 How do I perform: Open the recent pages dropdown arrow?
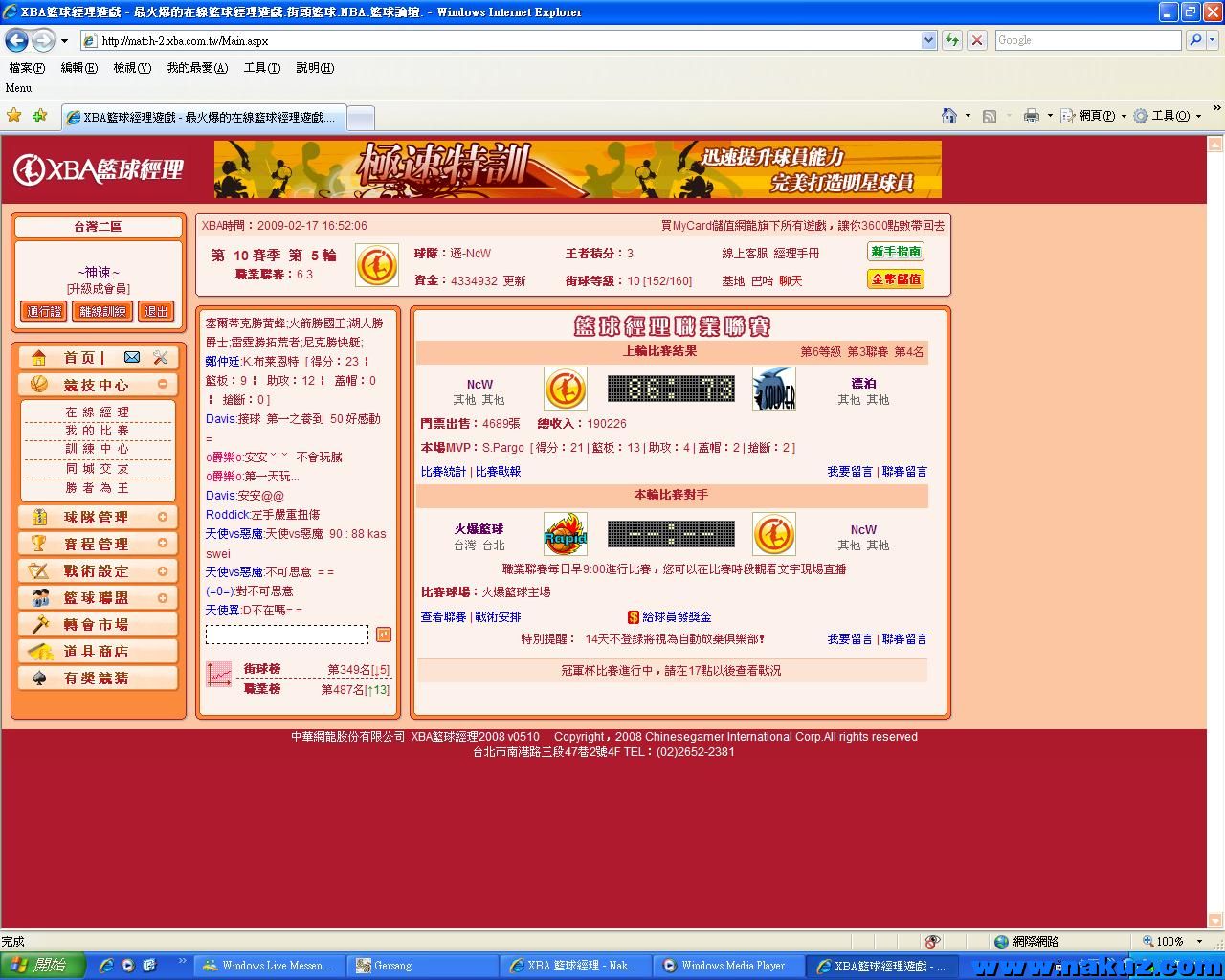(x=64, y=40)
